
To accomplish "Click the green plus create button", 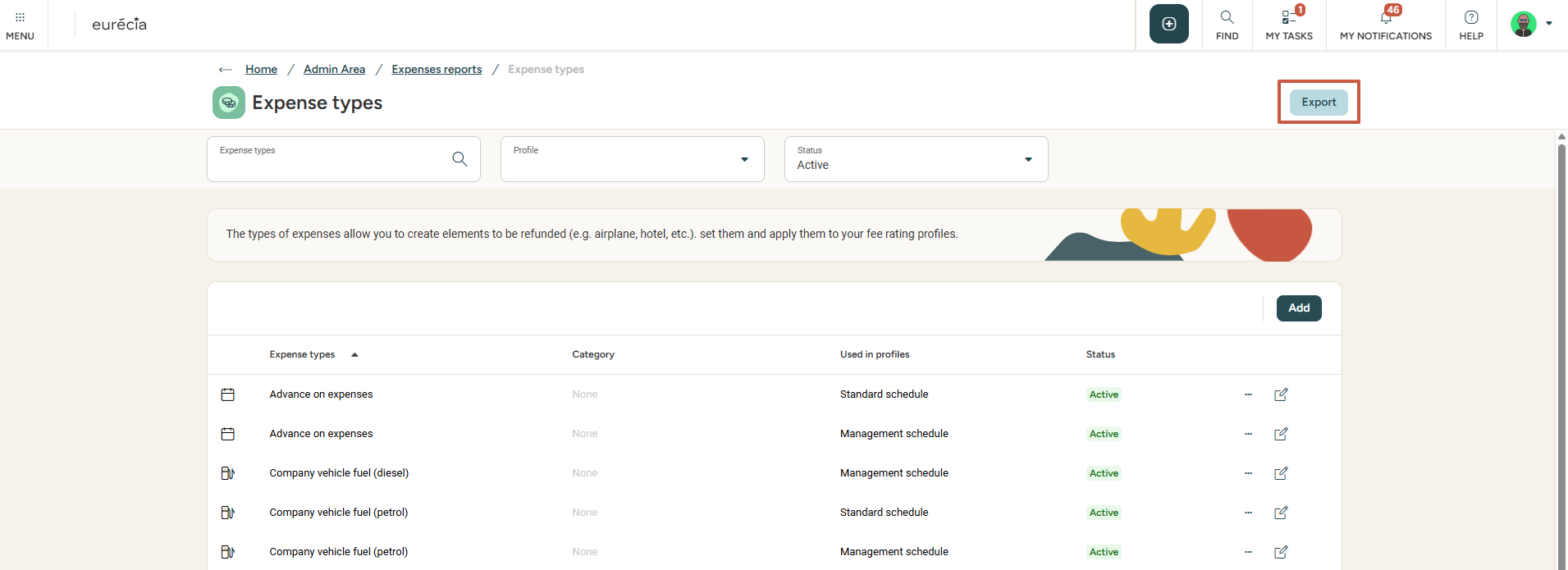I will 1168,25.
